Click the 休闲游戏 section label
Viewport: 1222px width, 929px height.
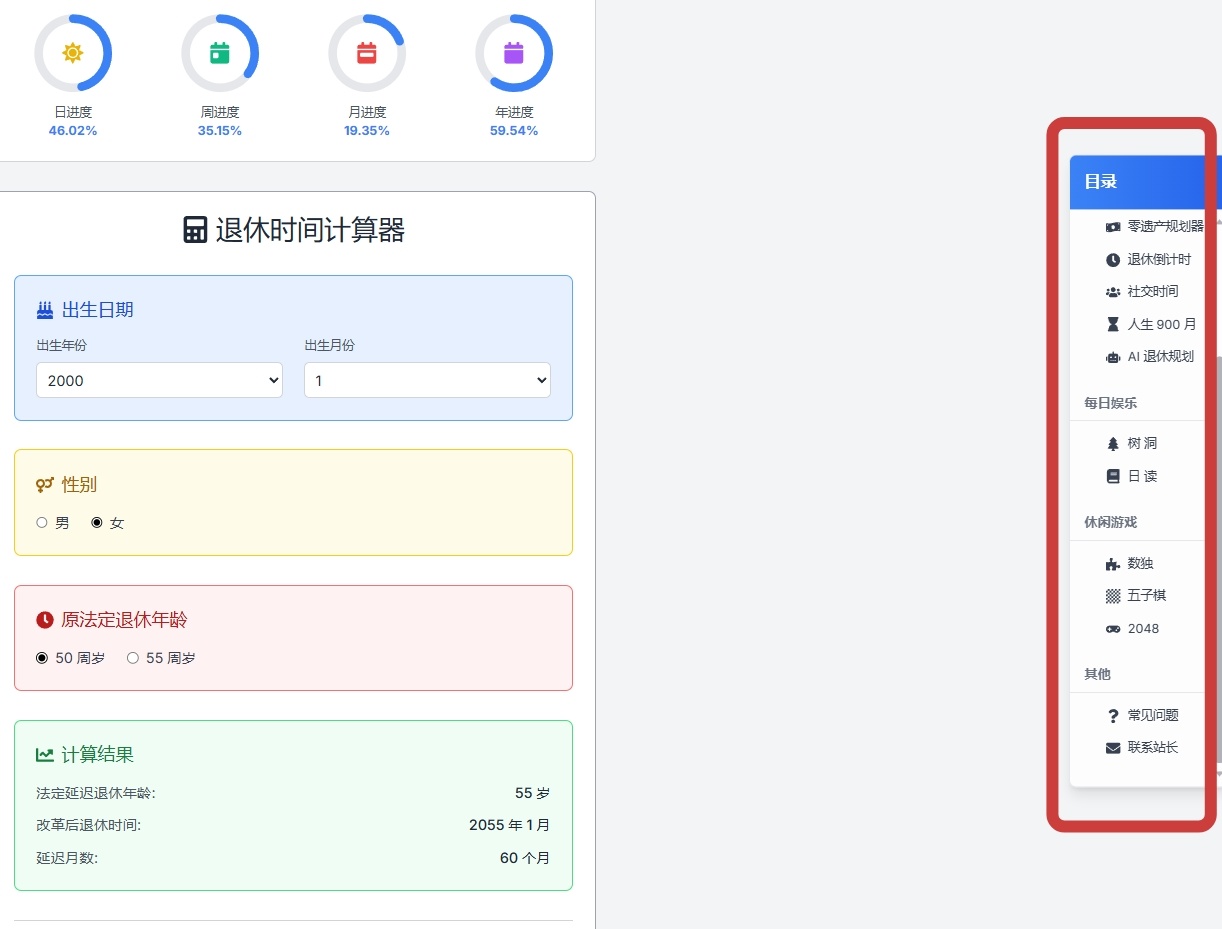pos(1111,522)
